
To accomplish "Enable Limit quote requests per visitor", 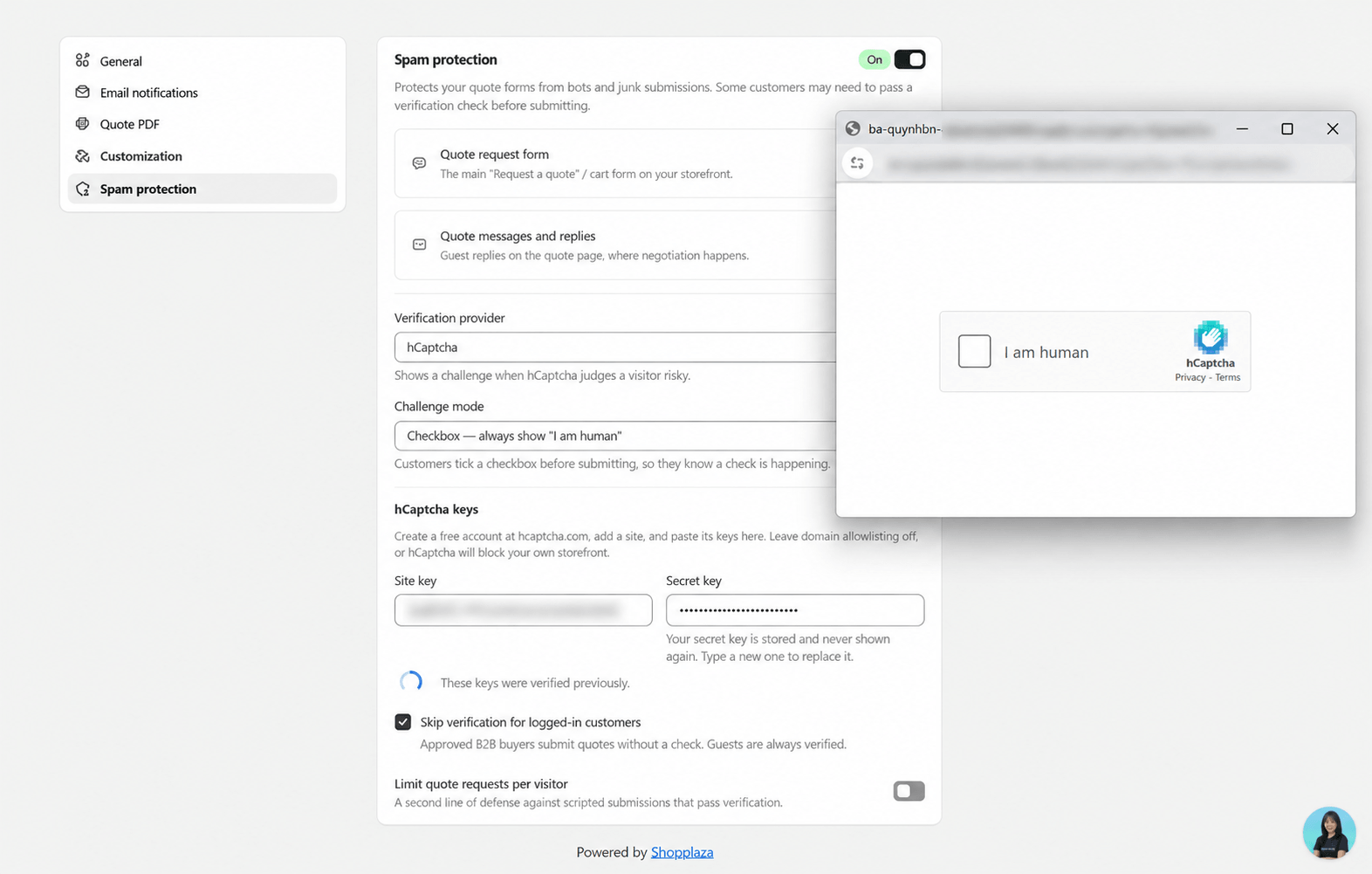I will pos(909,791).
